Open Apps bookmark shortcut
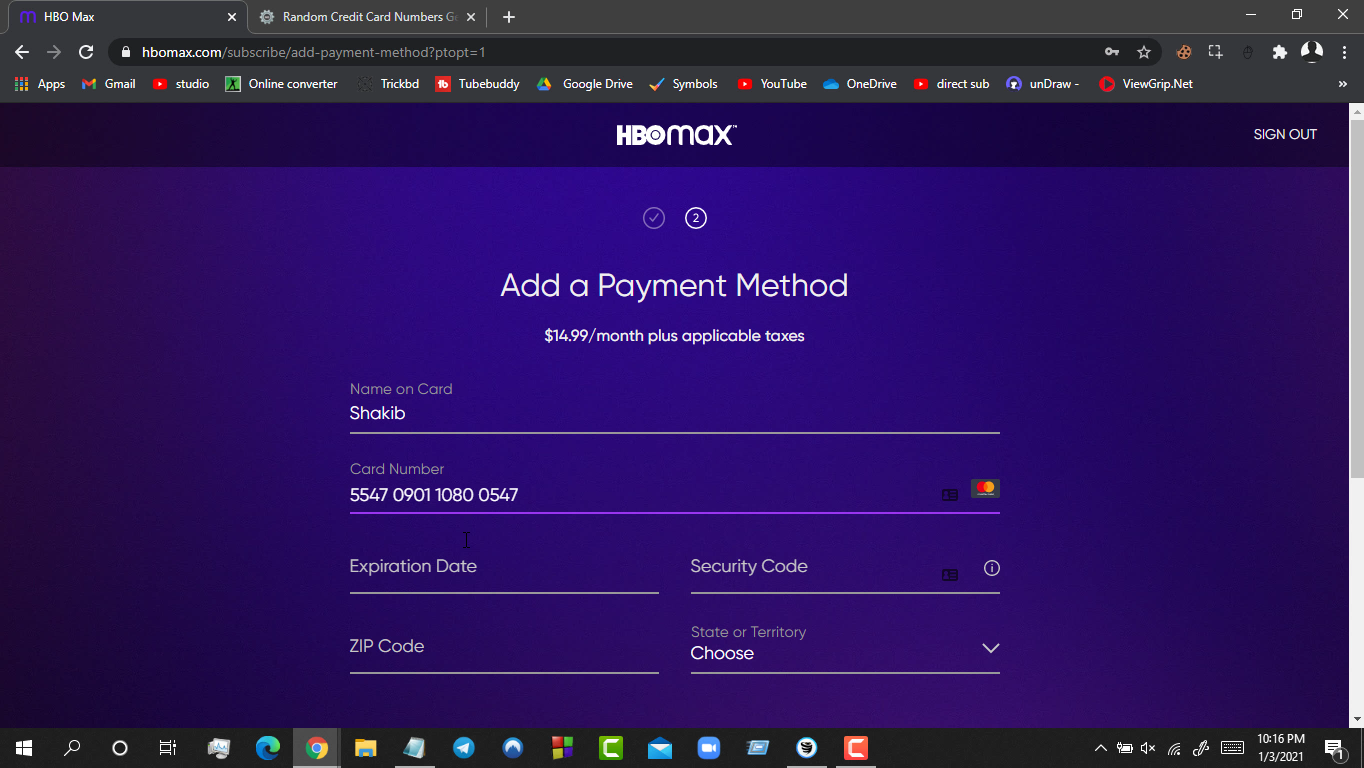 tap(40, 84)
